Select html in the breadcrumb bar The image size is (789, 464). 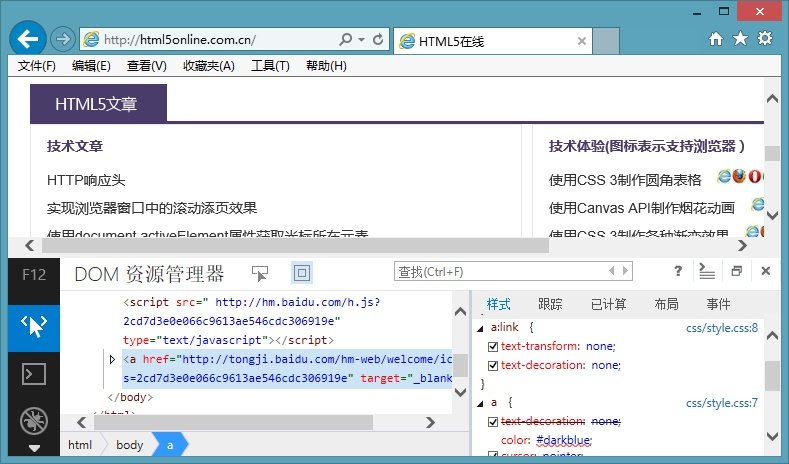tap(80, 445)
